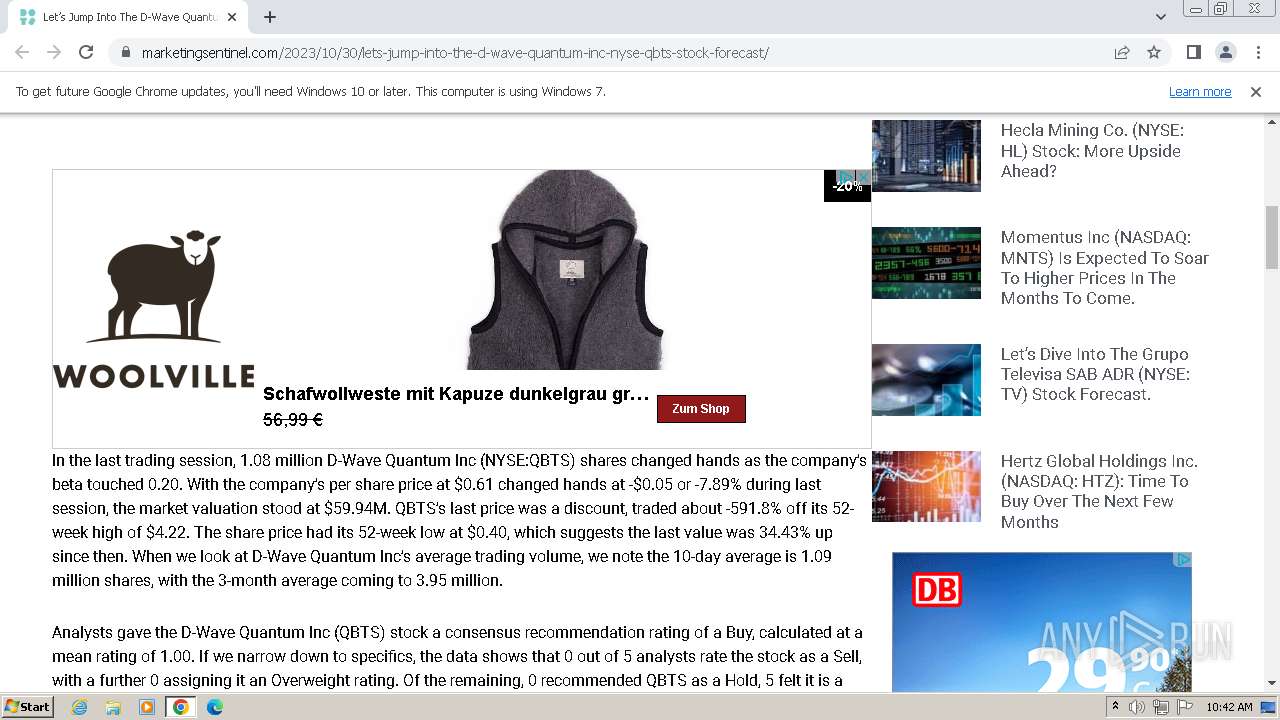Open the Learn more link

pyautogui.click(x=1200, y=91)
